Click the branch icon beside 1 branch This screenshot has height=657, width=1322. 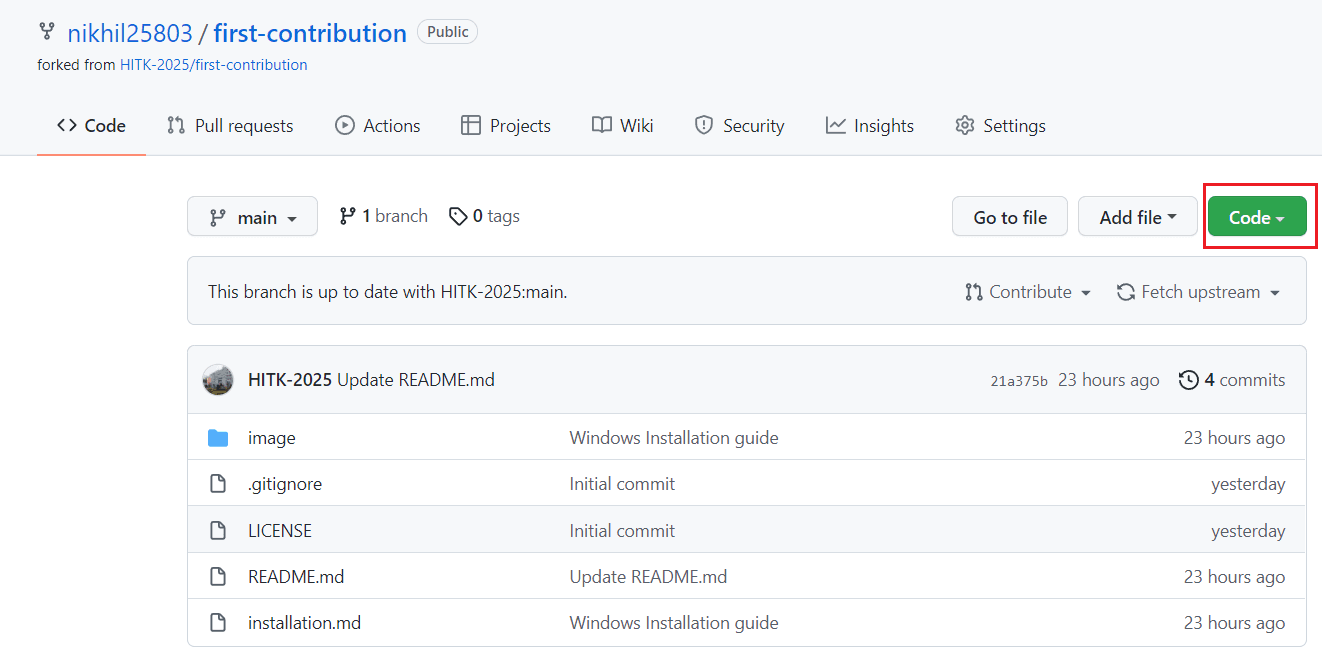click(347, 216)
